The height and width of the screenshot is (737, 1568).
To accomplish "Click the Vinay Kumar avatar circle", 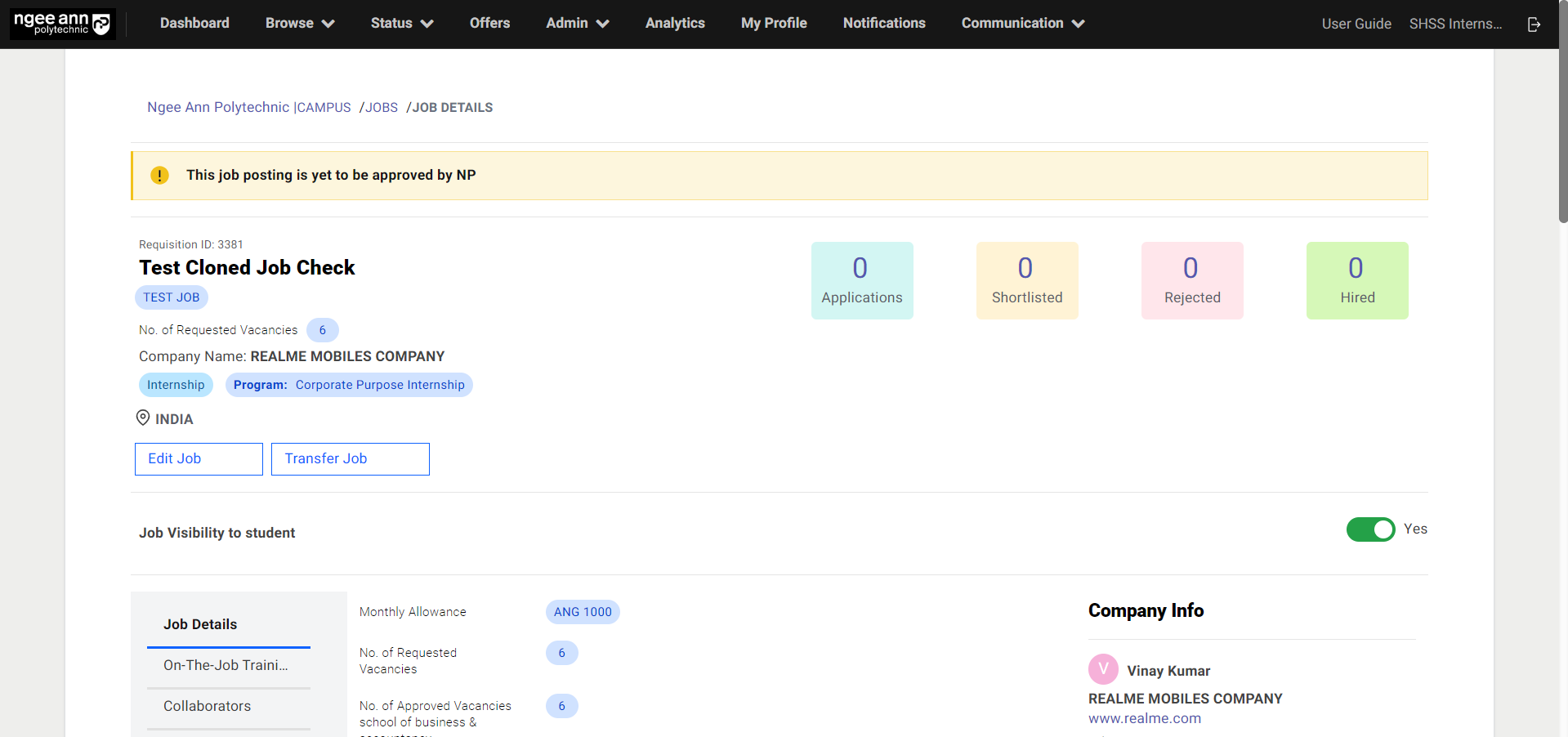I will coord(1103,669).
